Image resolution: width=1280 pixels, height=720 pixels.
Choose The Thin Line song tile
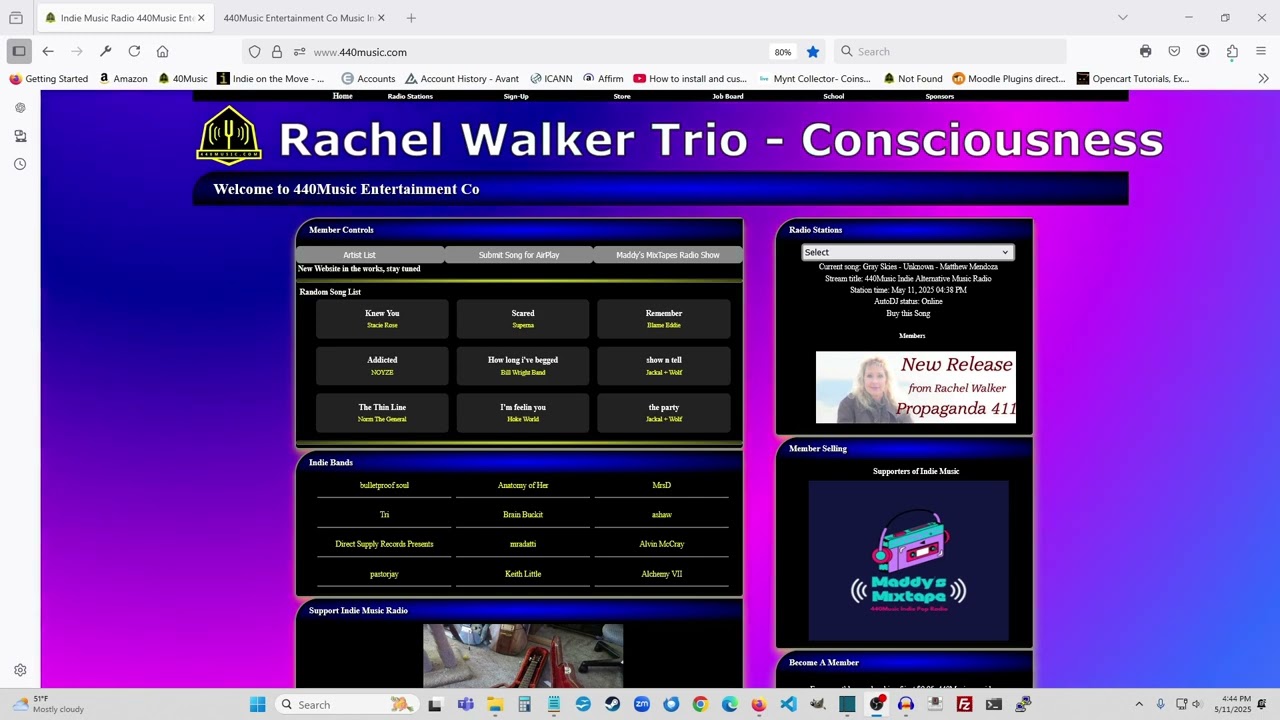point(382,412)
